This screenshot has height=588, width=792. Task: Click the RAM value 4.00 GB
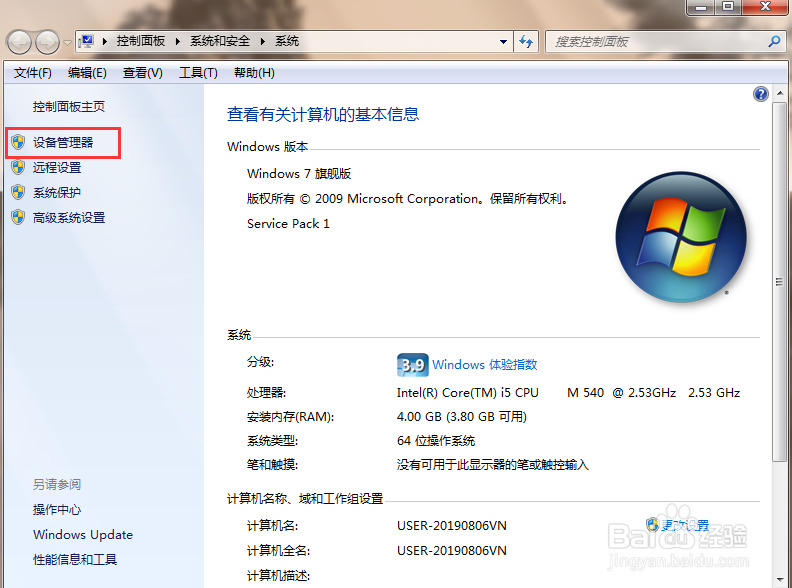(462, 417)
